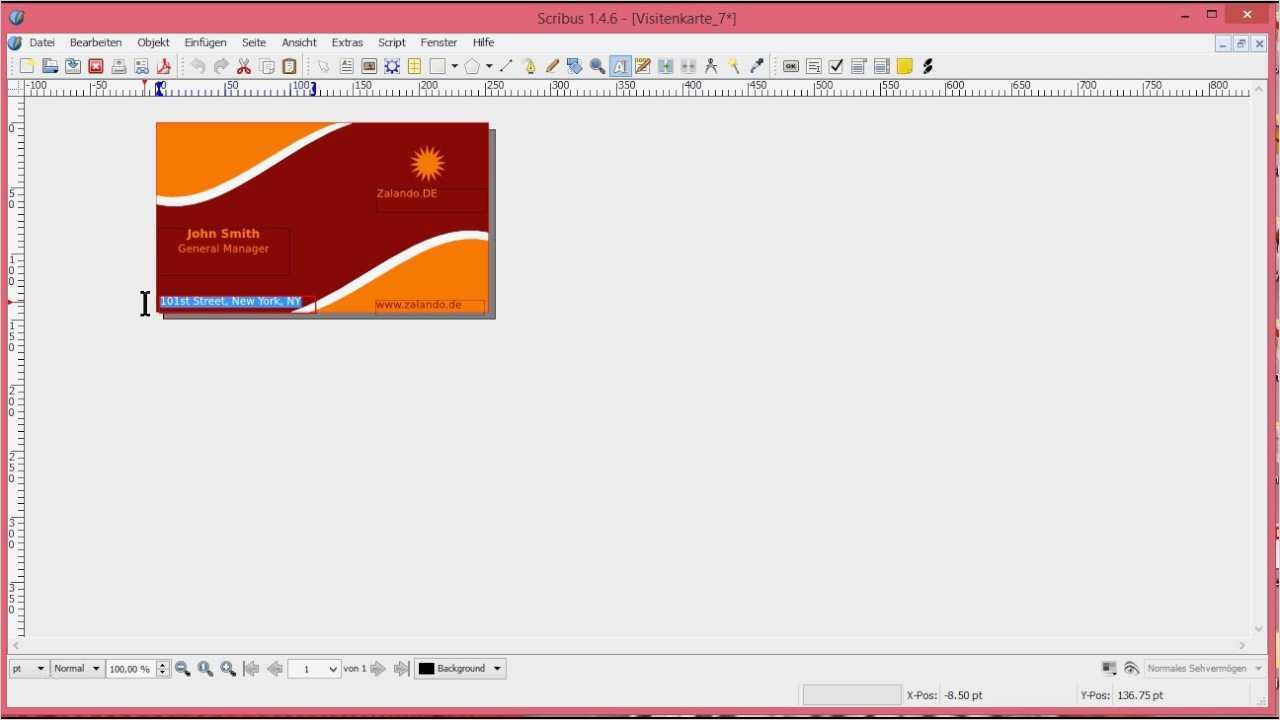Viewport: 1280px width, 720px height.
Task: Toggle the color management preview icon
Action: click(x=1109, y=668)
